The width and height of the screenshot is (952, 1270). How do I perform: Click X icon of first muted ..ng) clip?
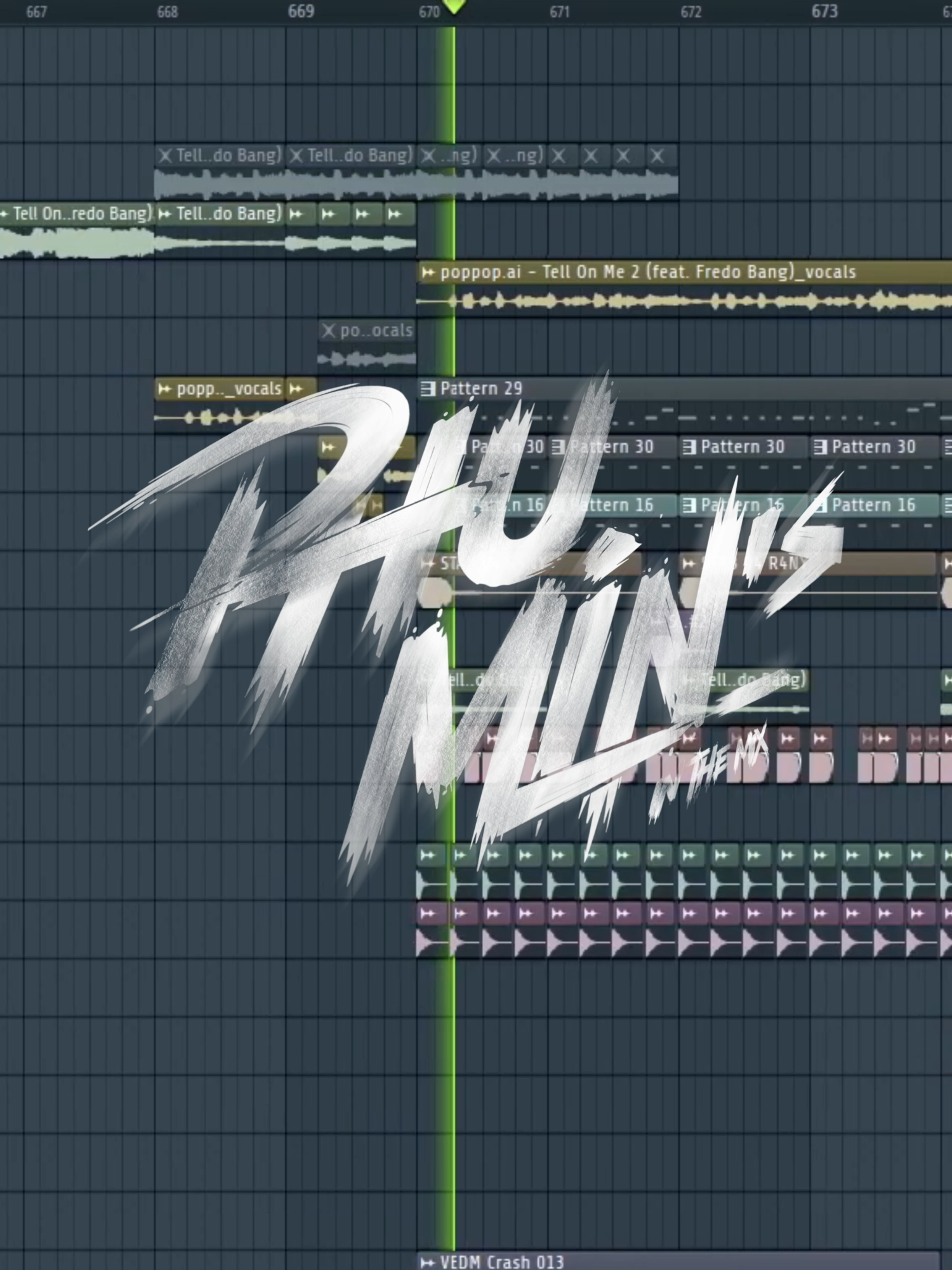pyautogui.click(x=428, y=156)
